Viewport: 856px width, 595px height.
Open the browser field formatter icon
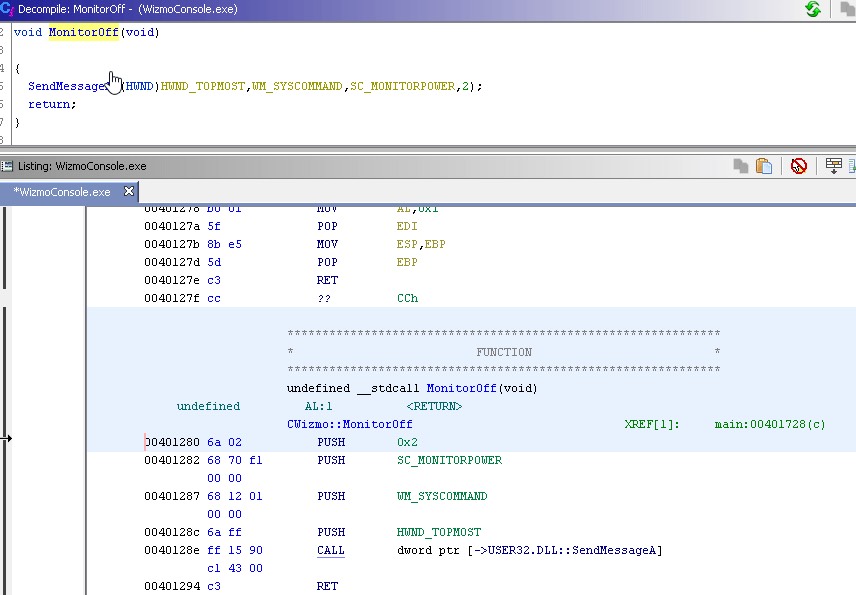833,165
